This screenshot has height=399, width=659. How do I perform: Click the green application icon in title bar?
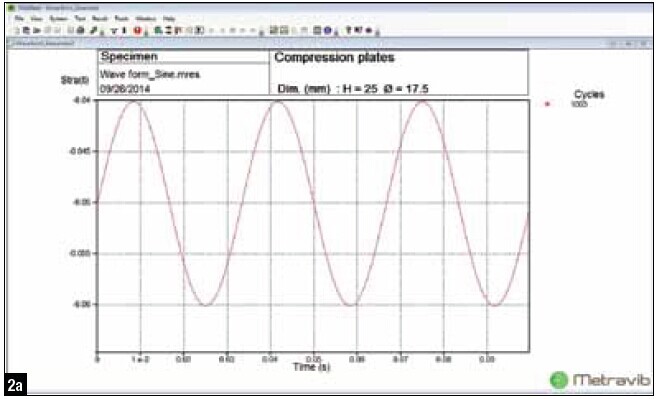tap(11, 8)
